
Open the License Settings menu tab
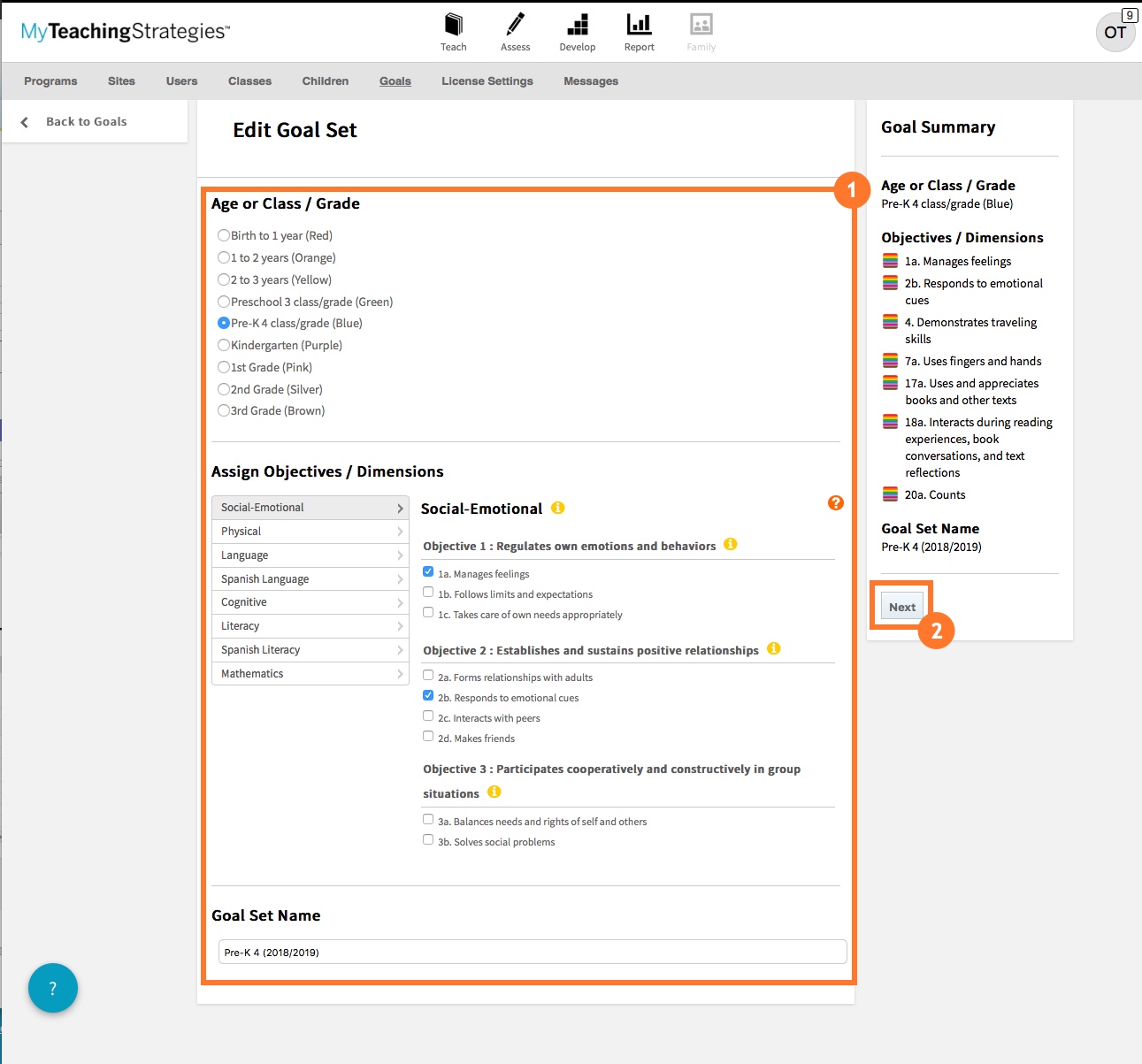tap(487, 81)
